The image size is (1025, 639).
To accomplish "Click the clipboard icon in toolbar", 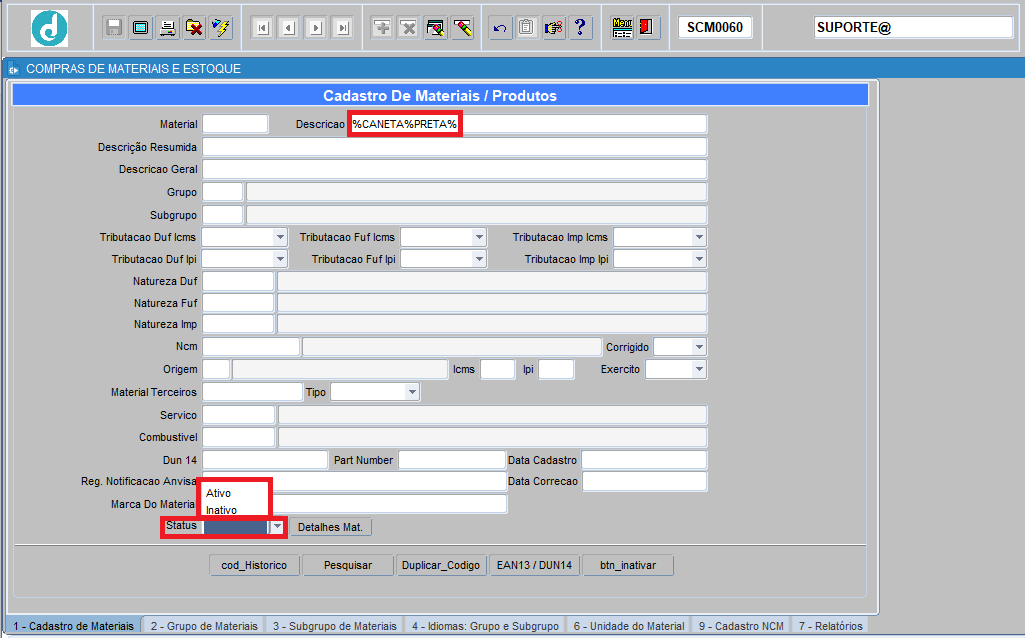I will click(527, 27).
